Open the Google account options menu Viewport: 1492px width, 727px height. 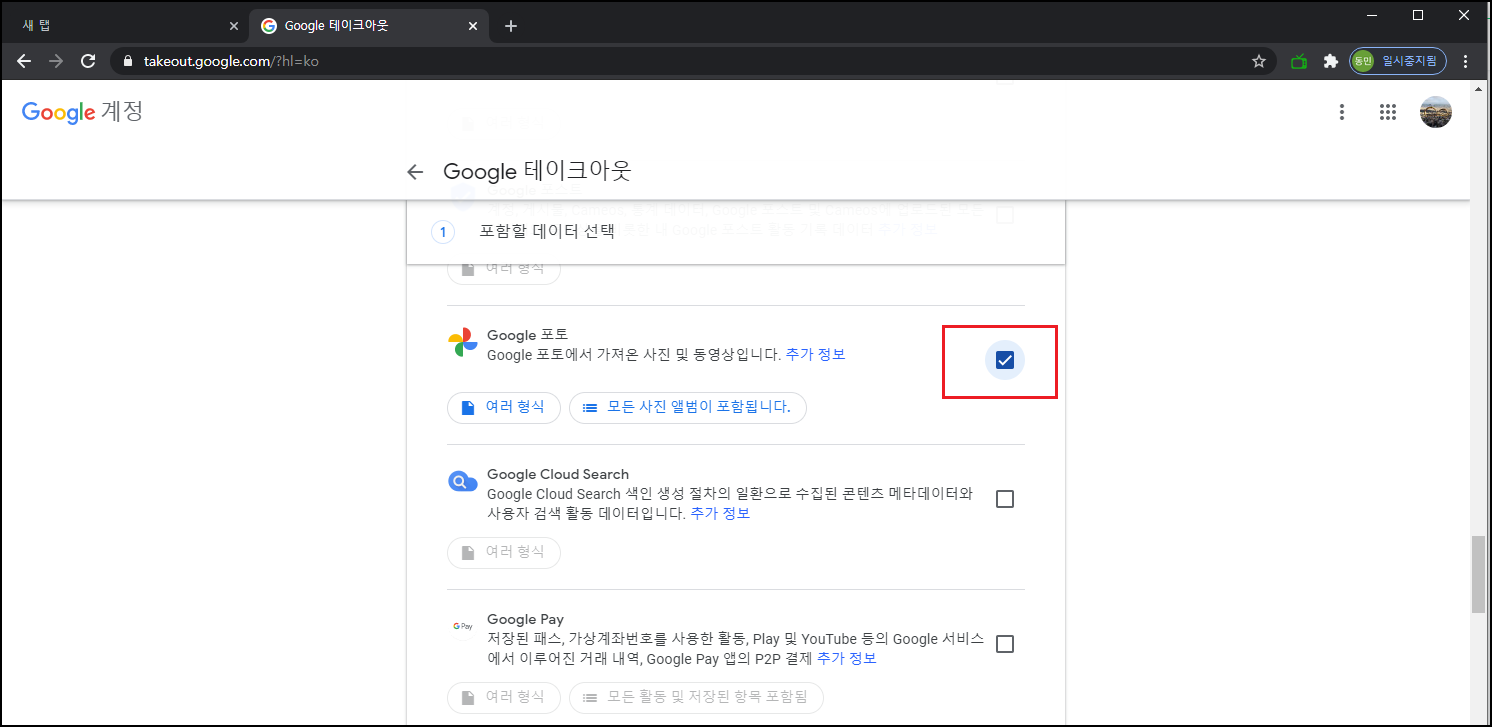pos(1342,112)
